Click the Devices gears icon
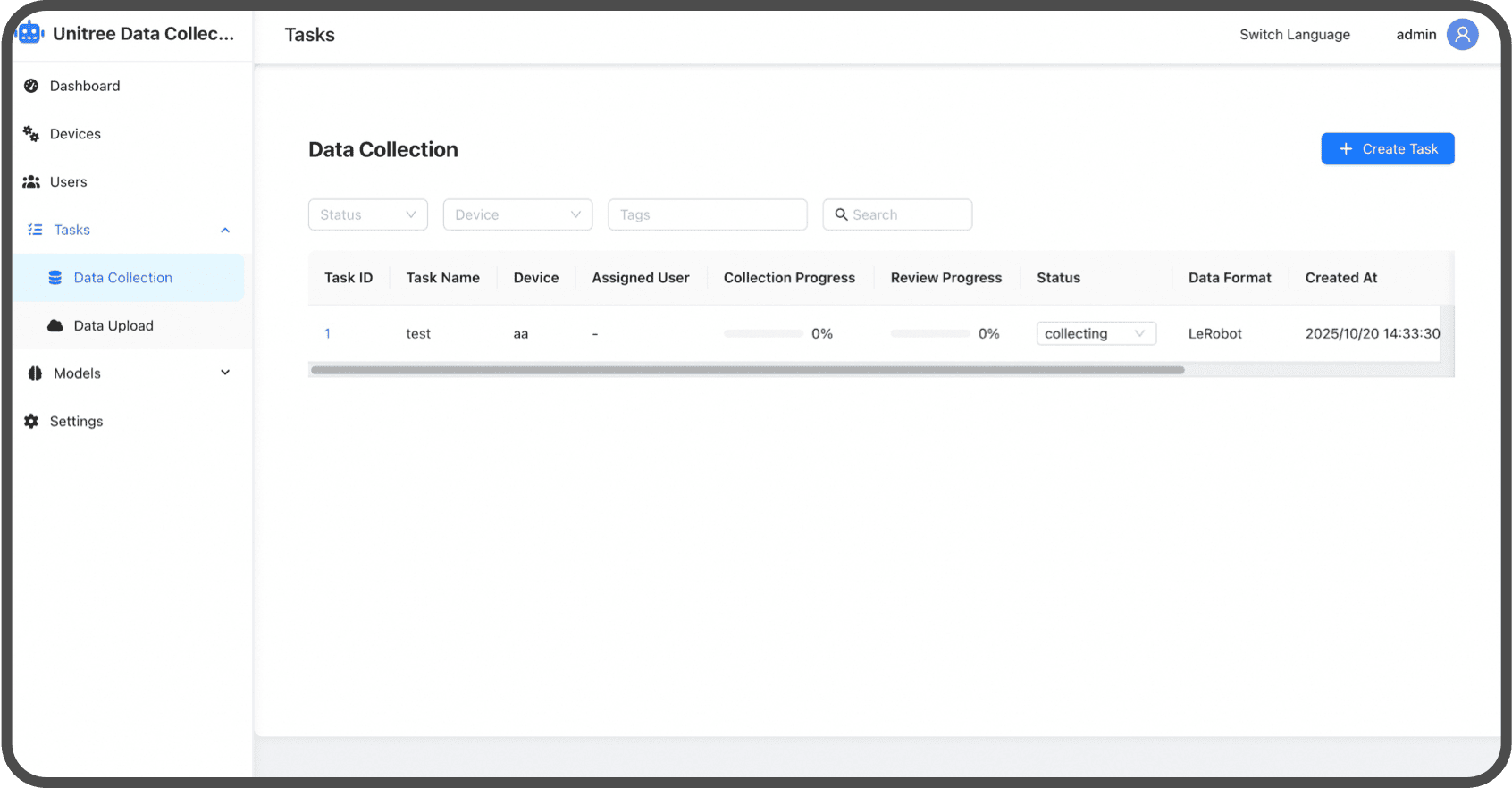Viewport: 1512px width, 788px height. click(x=31, y=134)
